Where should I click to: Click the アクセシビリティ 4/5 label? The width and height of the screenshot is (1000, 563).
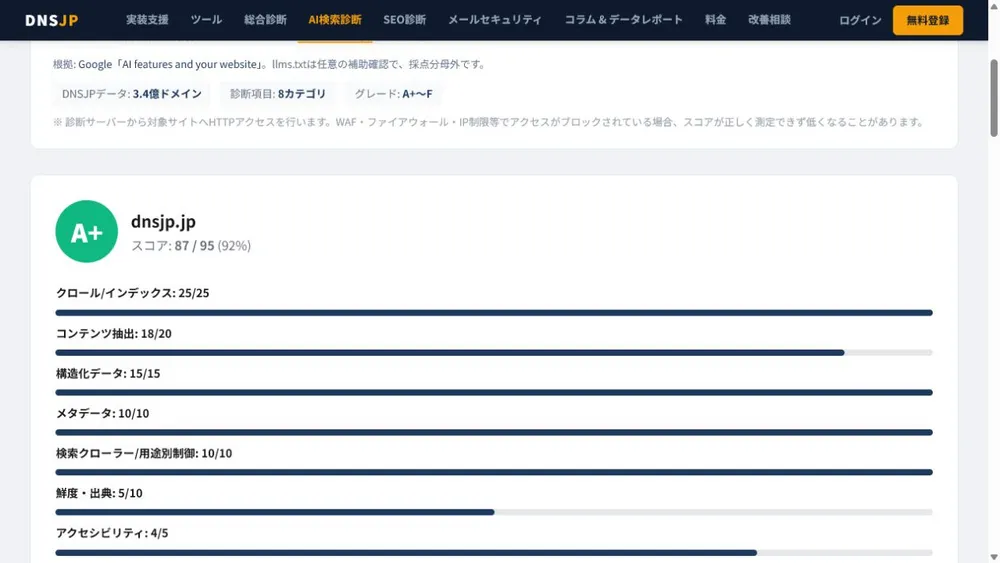[x=112, y=533]
